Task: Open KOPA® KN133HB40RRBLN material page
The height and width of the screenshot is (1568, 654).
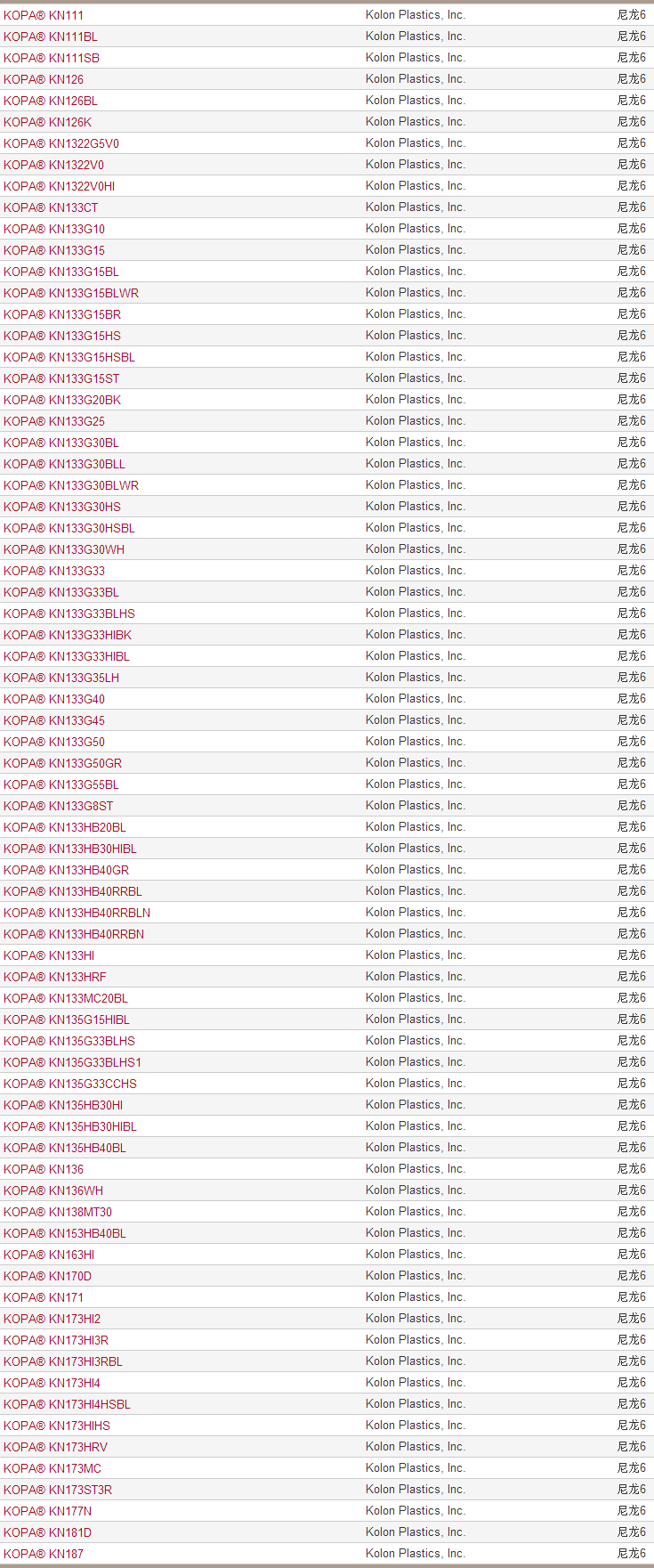Action: [77, 913]
